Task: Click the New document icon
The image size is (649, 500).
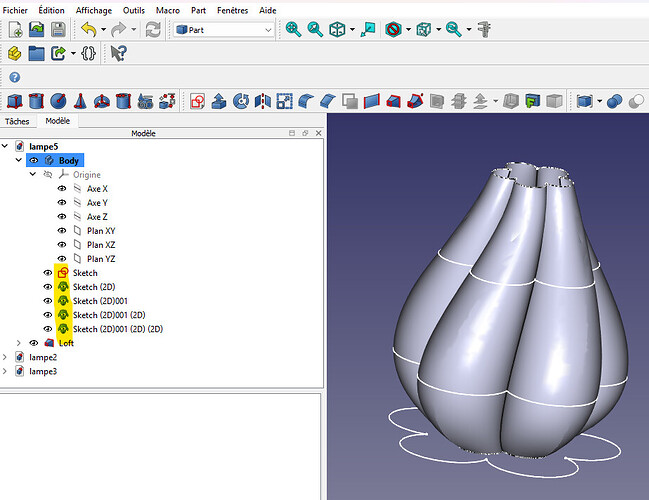Action: (x=15, y=30)
